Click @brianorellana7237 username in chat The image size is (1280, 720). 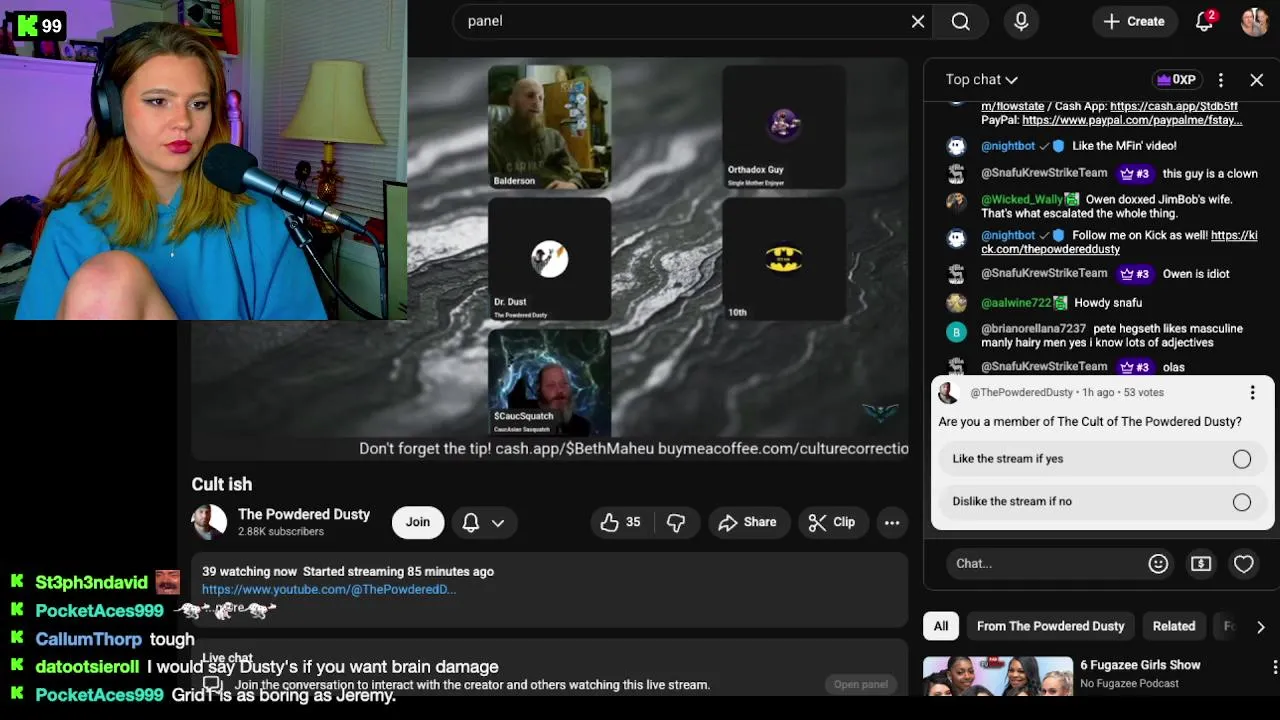coord(1033,329)
